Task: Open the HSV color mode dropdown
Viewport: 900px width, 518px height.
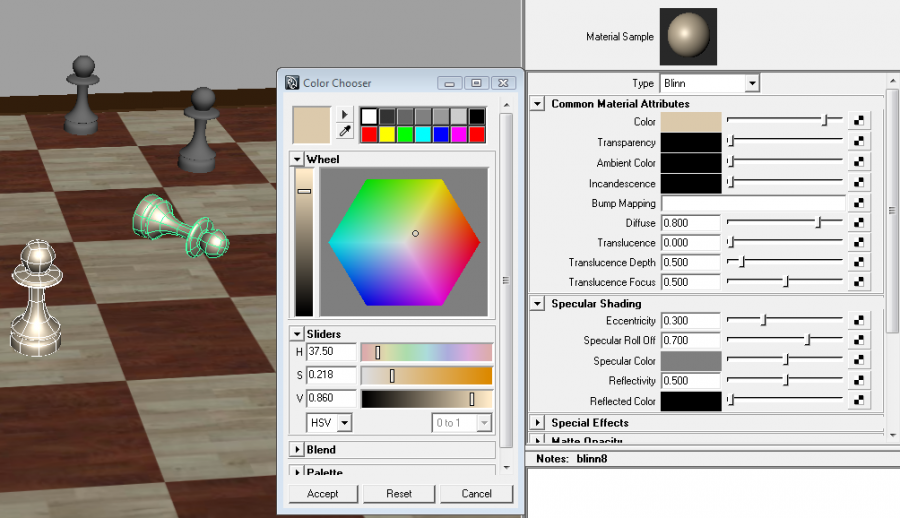Action: tap(330, 423)
